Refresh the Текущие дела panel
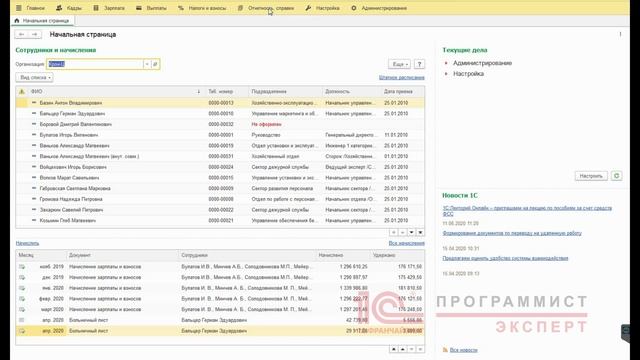This screenshot has width=640, height=360. (616, 176)
